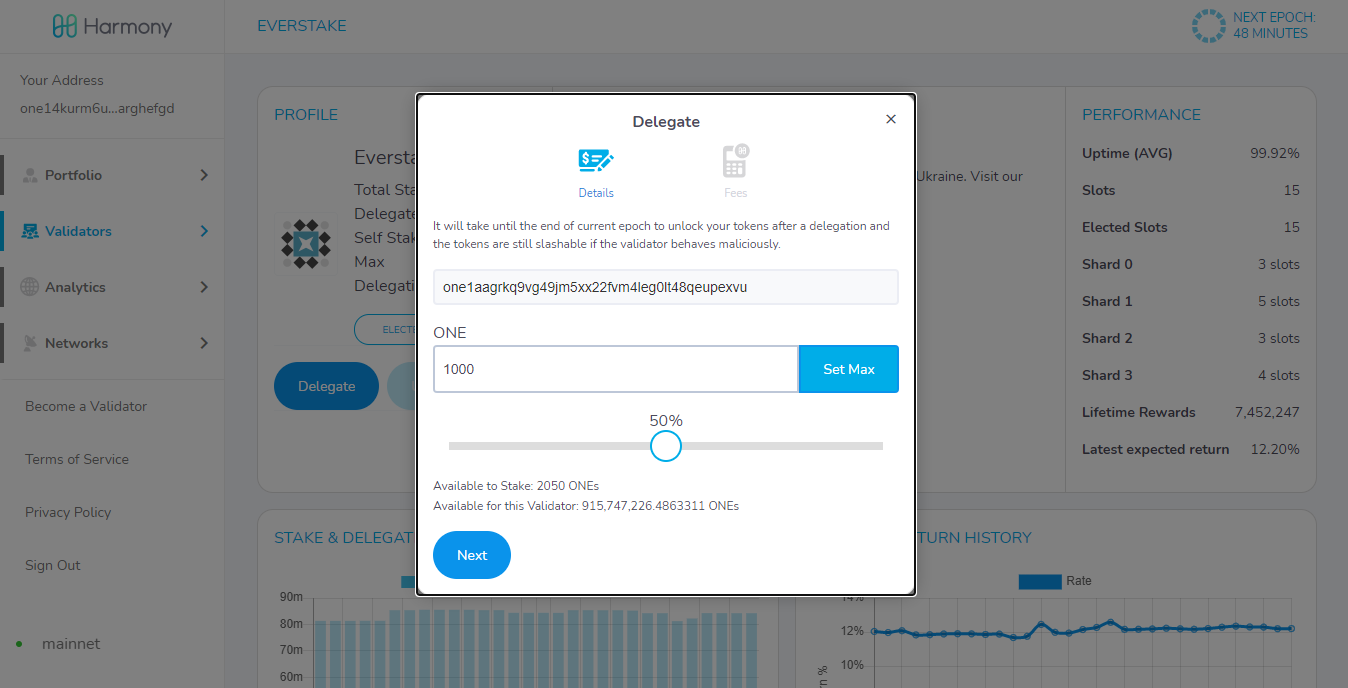Expand the Validators menu chevron

pyautogui.click(x=204, y=231)
